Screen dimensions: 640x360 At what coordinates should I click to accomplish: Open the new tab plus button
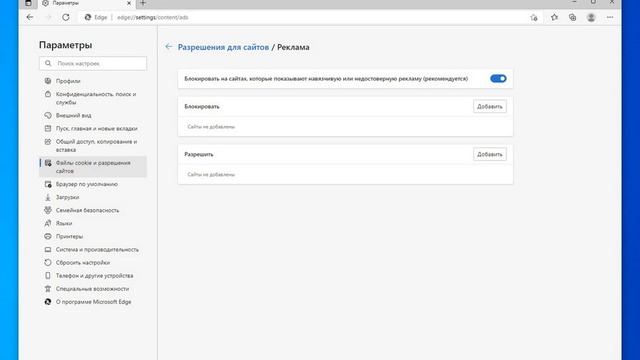(143, 3)
